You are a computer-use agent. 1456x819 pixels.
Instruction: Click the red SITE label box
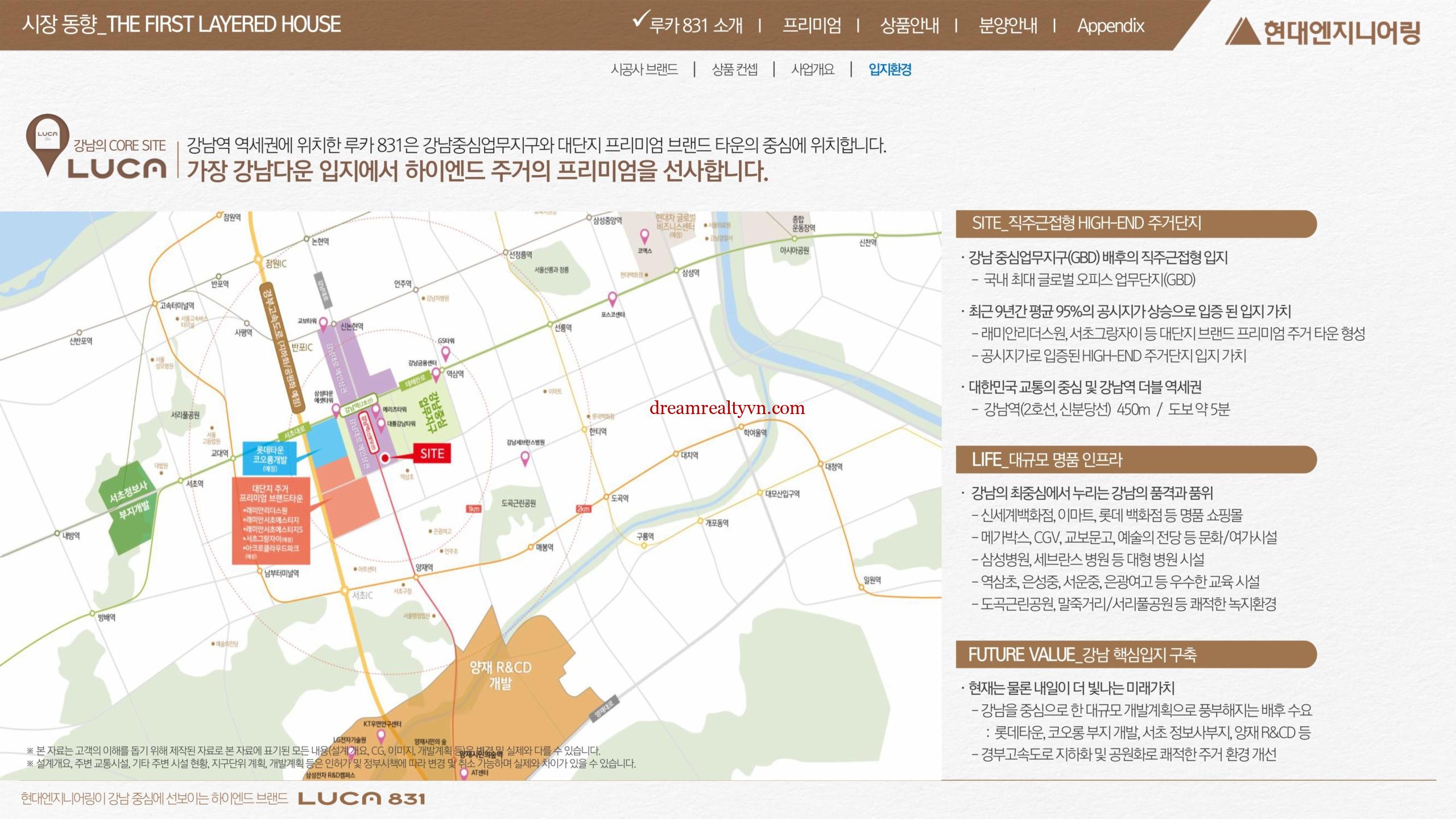click(432, 453)
